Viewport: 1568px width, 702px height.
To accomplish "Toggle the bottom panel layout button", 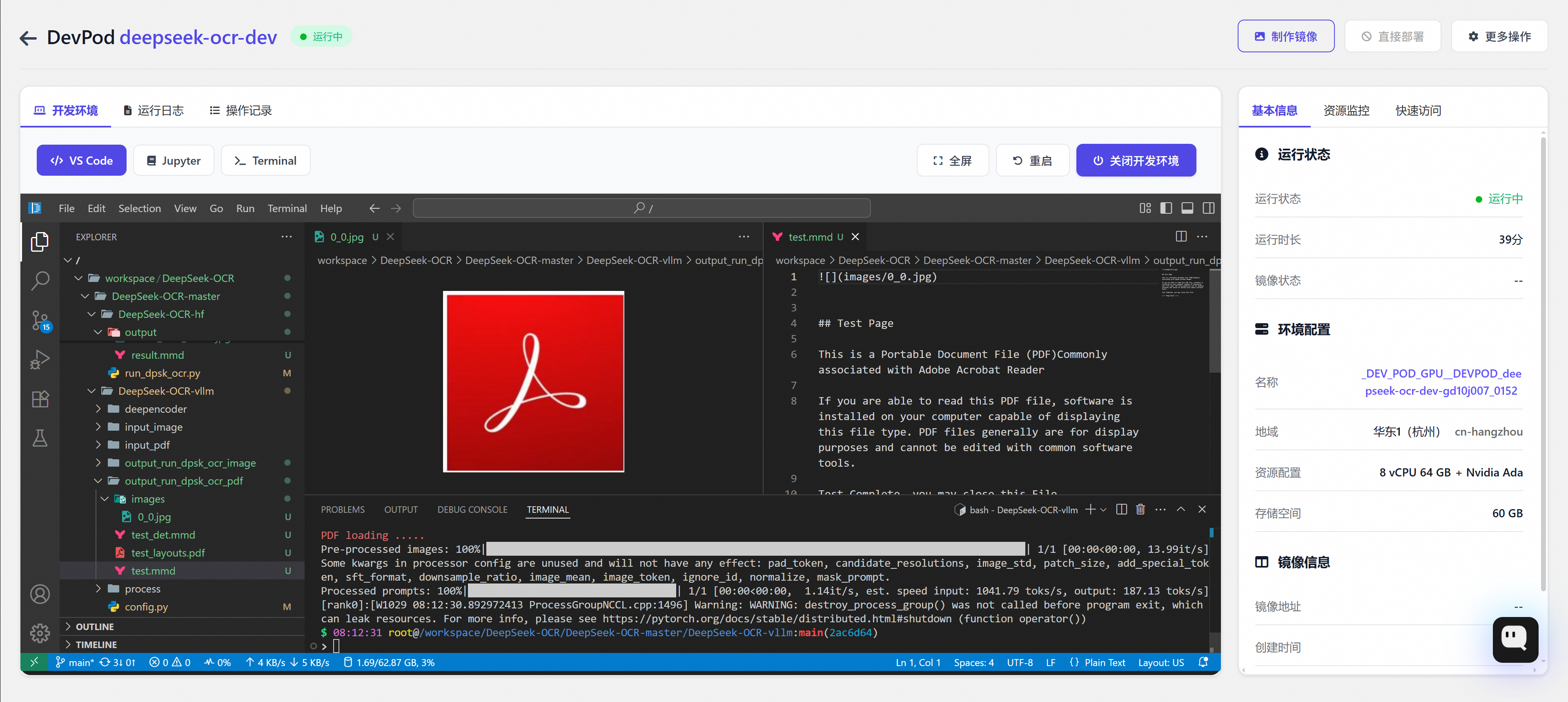I will click(x=1187, y=208).
